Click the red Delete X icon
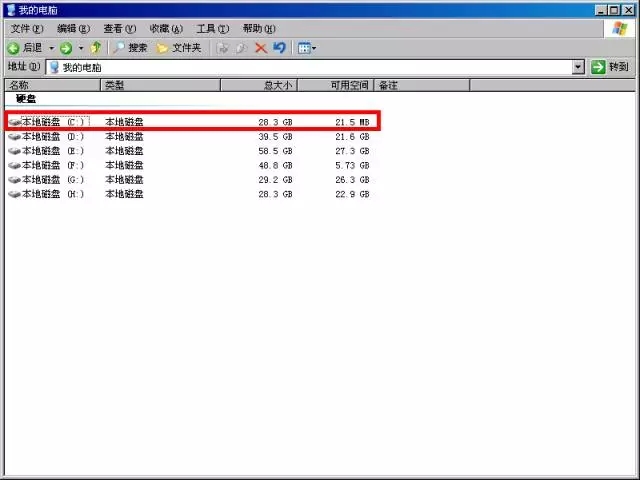Image resolution: width=640 pixels, height=480 pixels. pos(261,48)
